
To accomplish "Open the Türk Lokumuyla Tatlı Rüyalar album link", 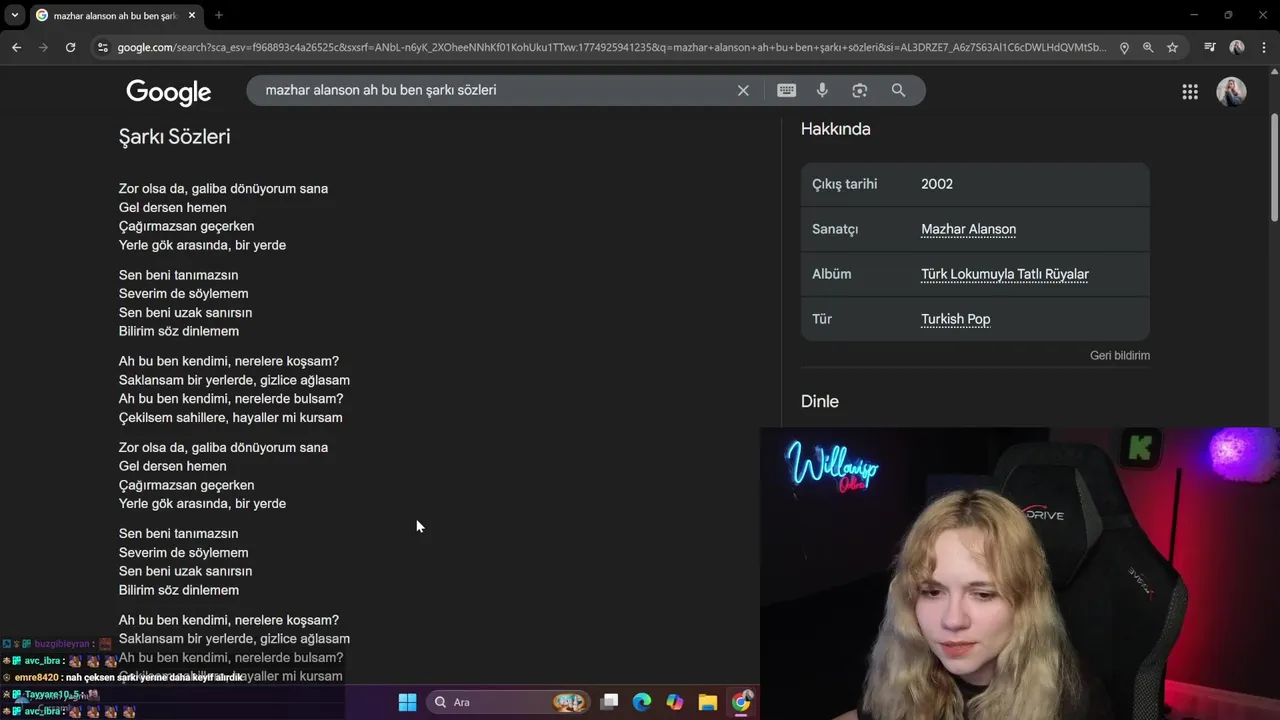I will coord(1005,274).
